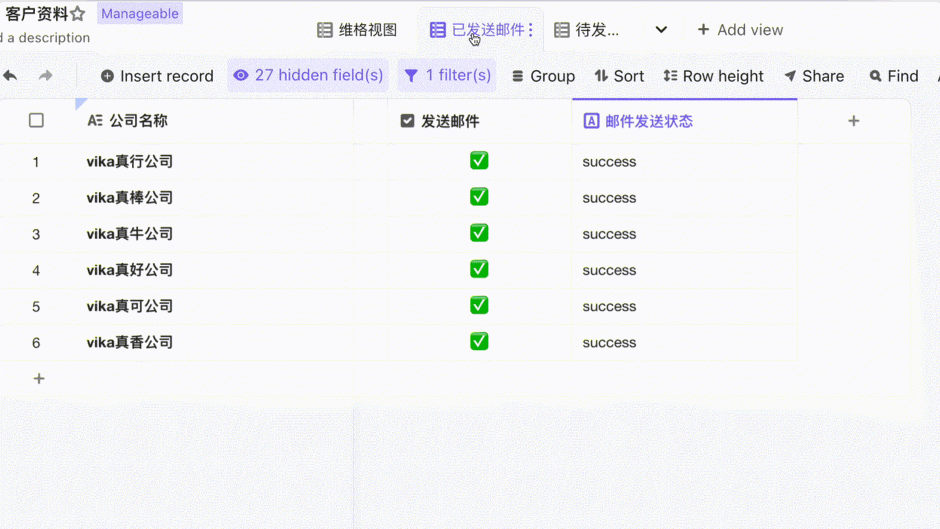Click Insert record plus icon
The image size is (940, 529).
point(108,76)
